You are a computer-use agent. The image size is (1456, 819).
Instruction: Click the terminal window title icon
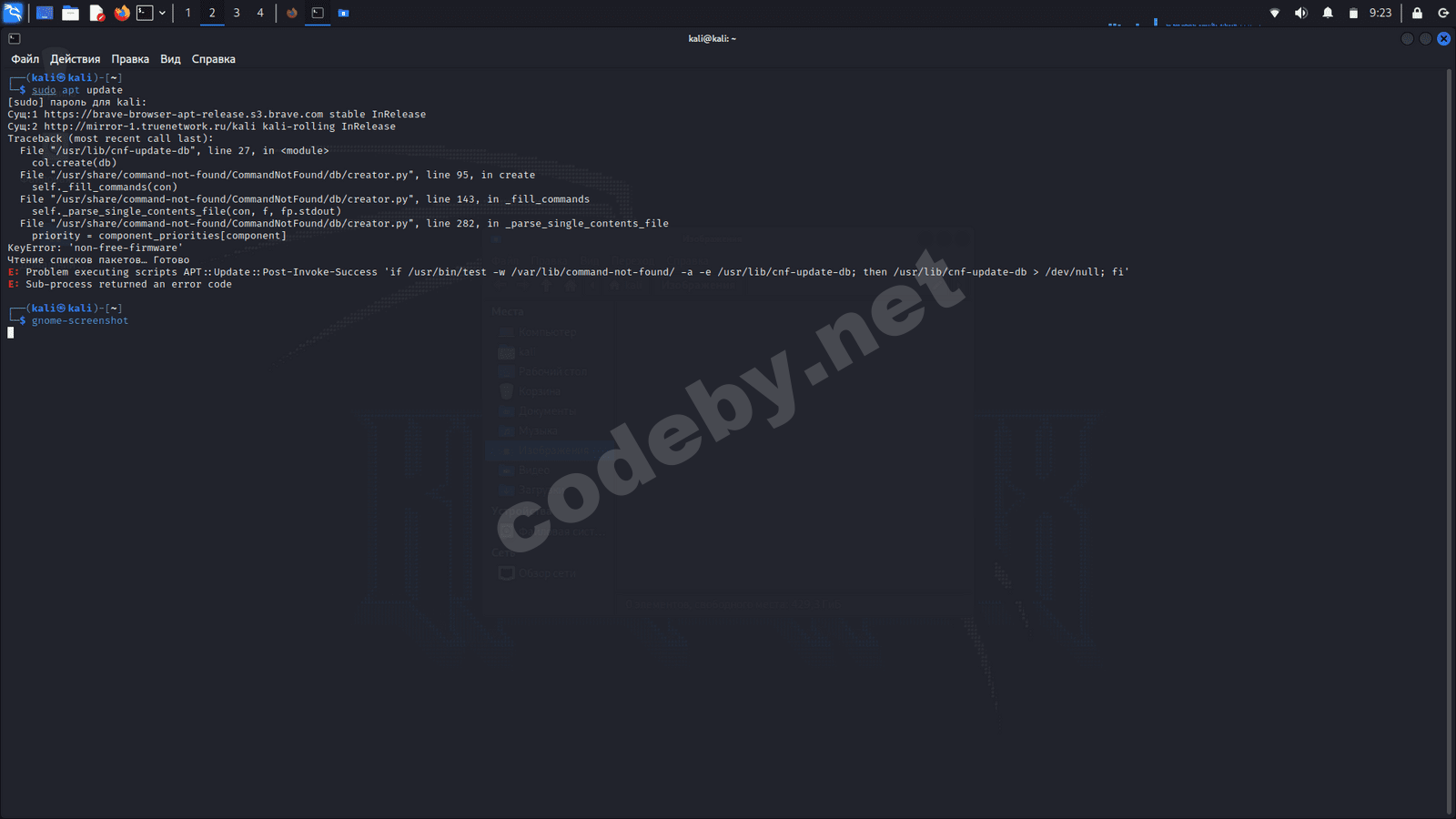[x=15, y=38]
